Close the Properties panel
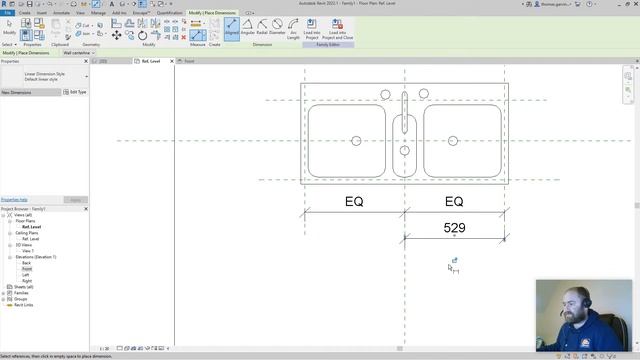 click(86, 61)
